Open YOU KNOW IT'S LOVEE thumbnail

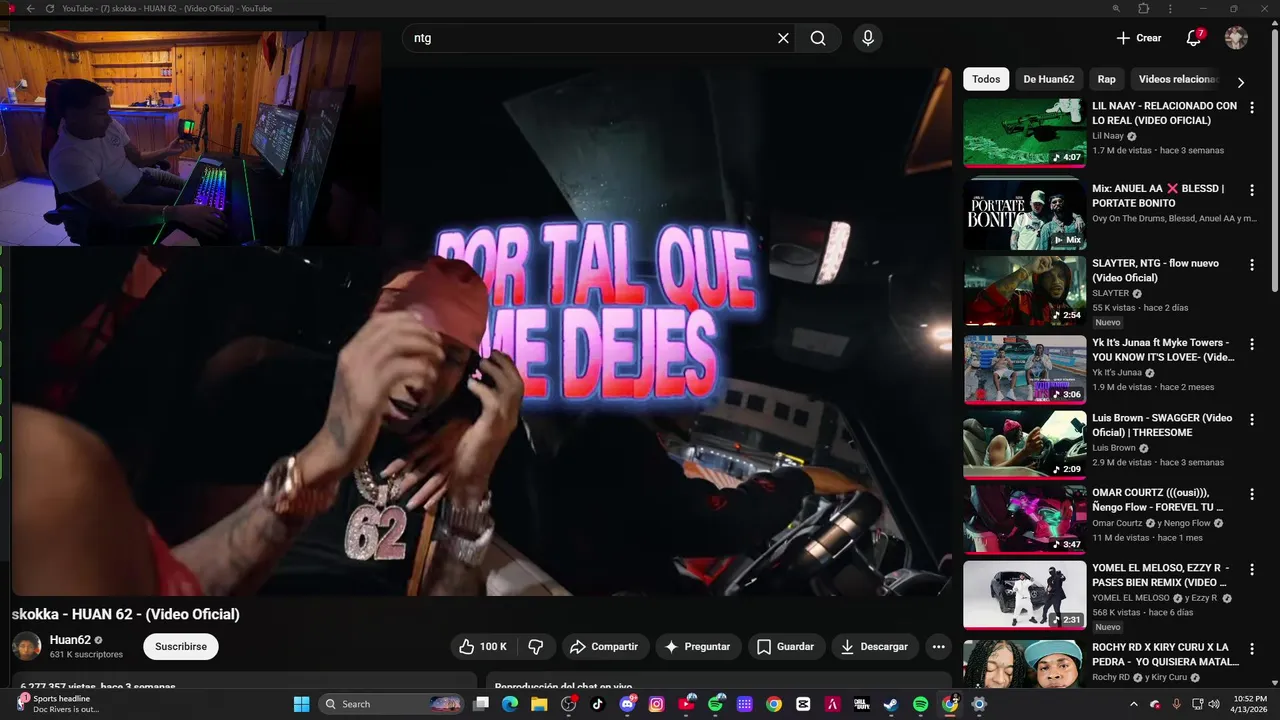1024,369
